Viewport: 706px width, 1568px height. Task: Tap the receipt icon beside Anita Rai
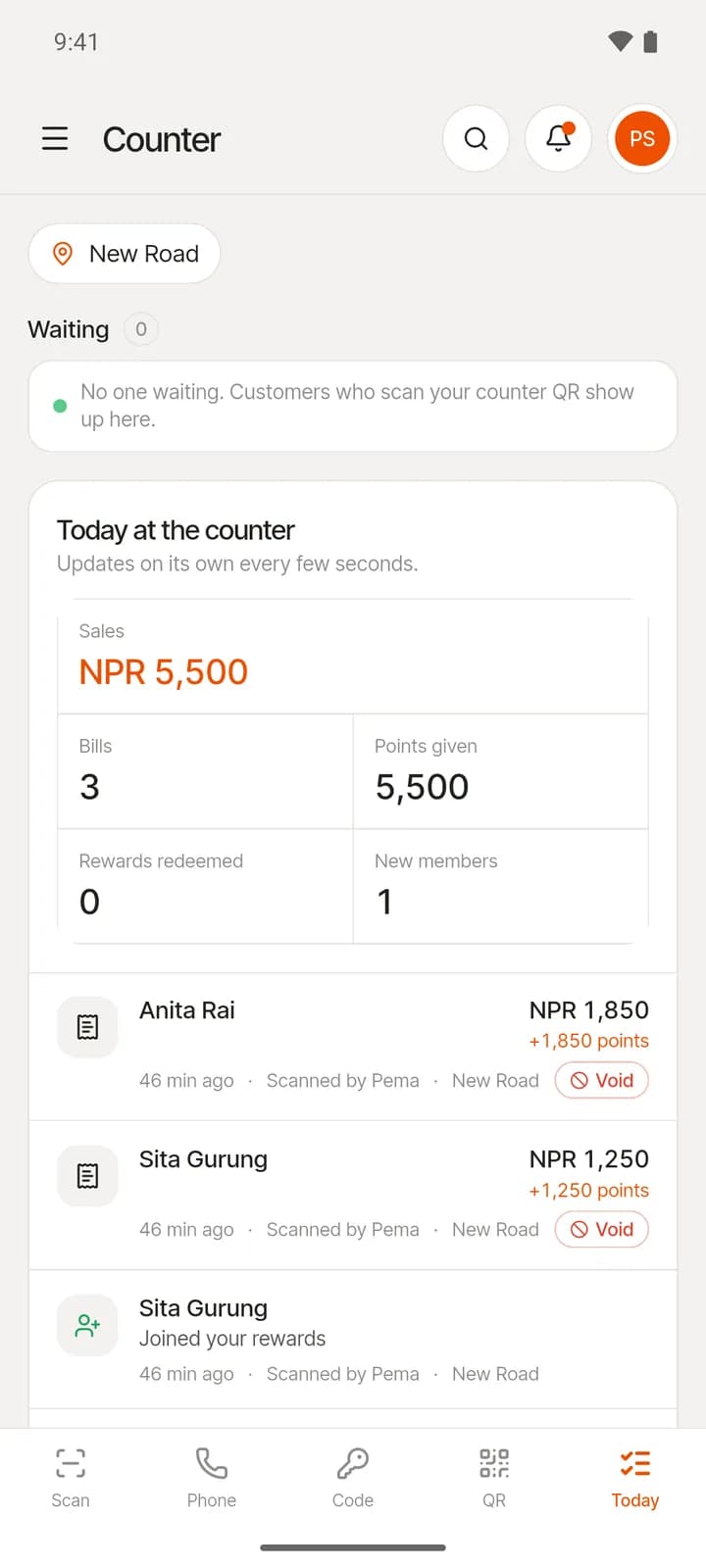[87, 1027]
